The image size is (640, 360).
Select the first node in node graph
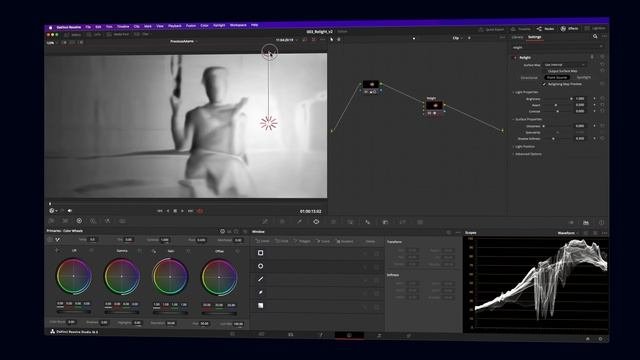(x=371, y=84)
